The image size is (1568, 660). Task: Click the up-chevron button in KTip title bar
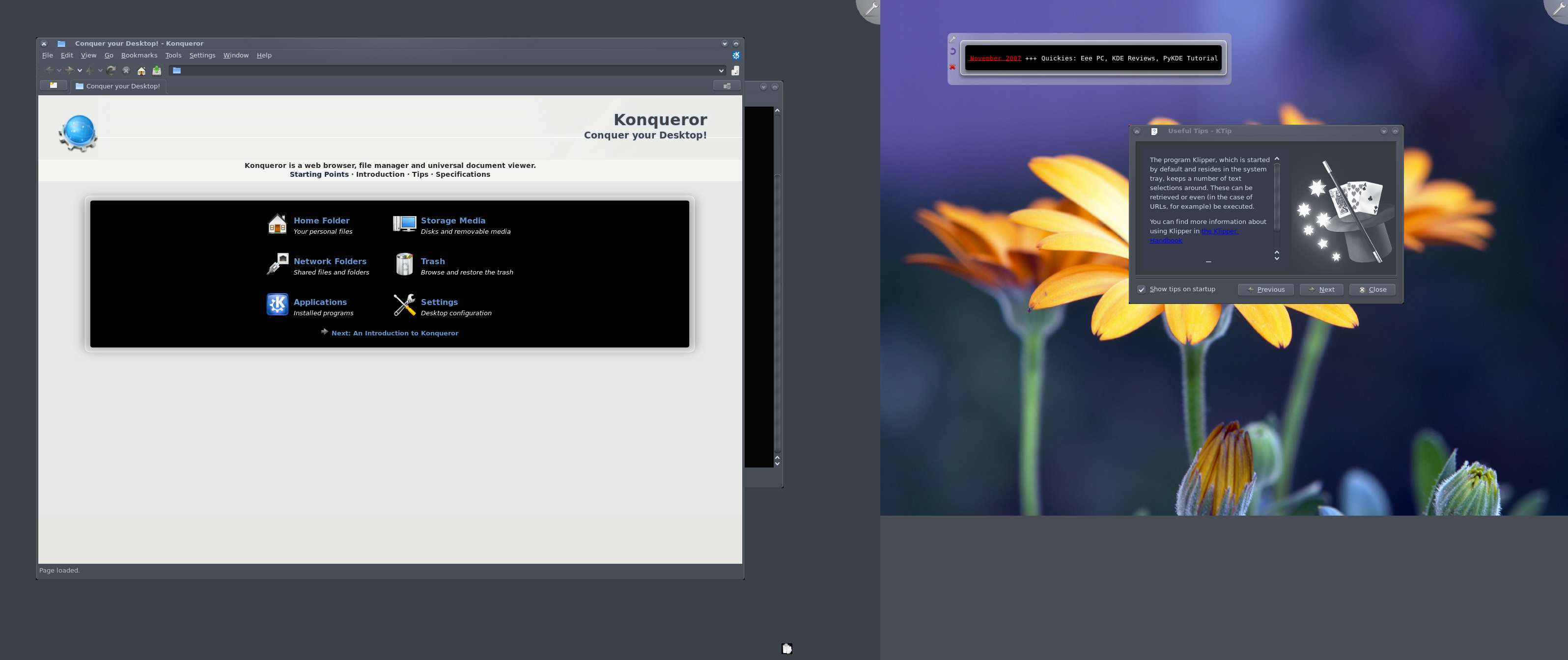coord(1395,132)
